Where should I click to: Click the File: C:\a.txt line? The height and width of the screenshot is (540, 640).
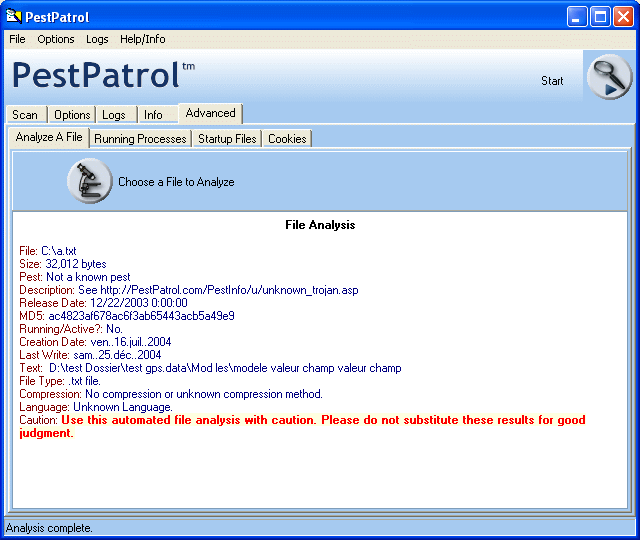48,251
